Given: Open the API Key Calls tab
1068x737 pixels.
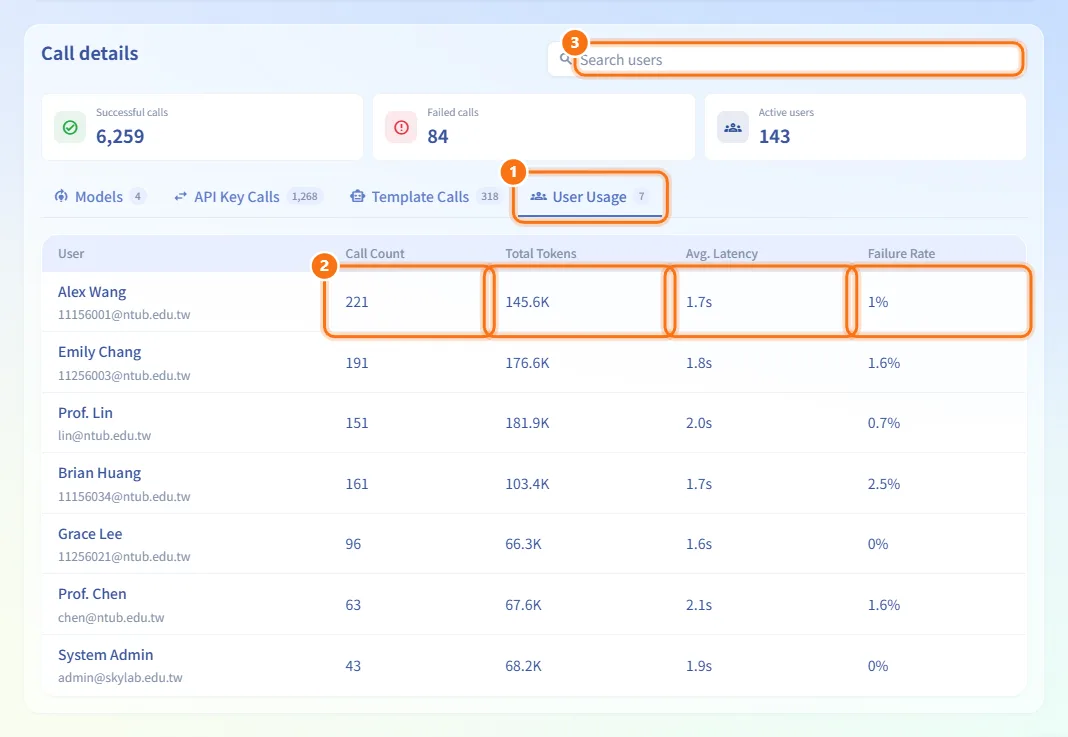Looking at the screenshot, I should pos(247,197).
